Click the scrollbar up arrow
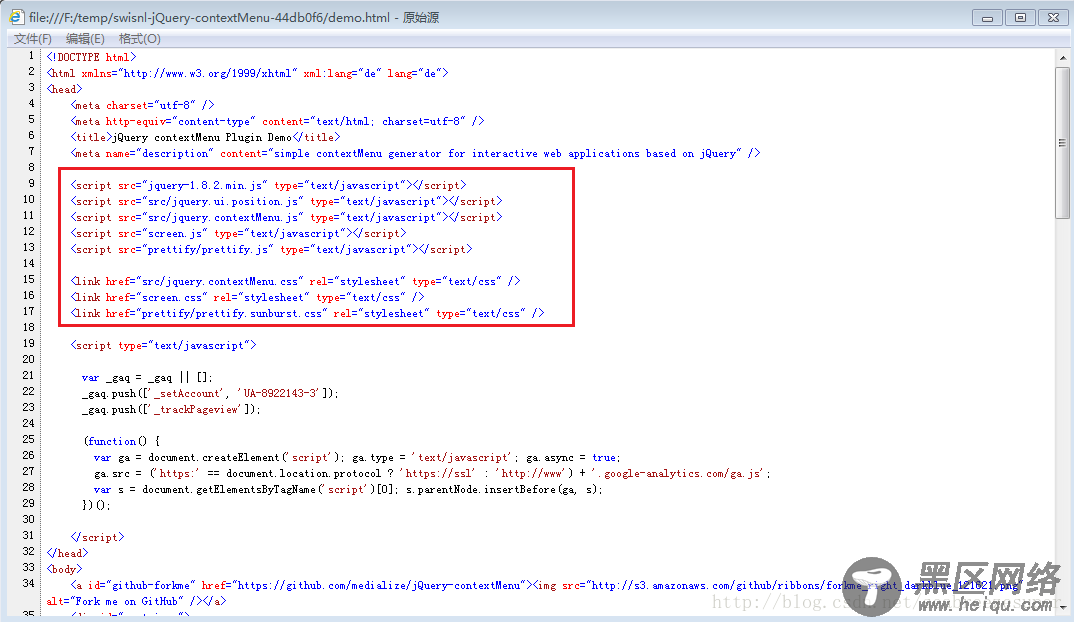Viewport: 1074px width, 622px height. (x=1062, y=58)
